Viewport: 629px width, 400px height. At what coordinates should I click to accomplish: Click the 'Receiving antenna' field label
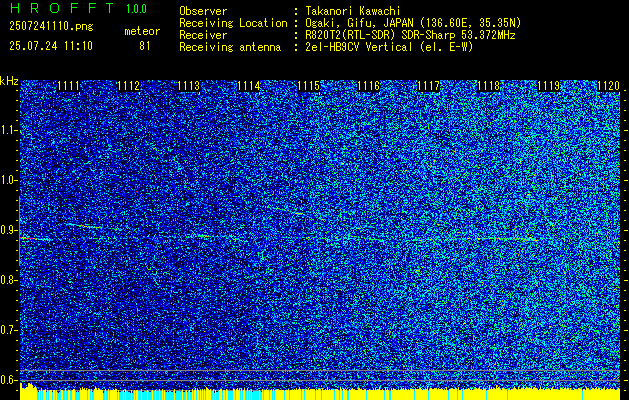pyautogui.click(x=230, y=47)
